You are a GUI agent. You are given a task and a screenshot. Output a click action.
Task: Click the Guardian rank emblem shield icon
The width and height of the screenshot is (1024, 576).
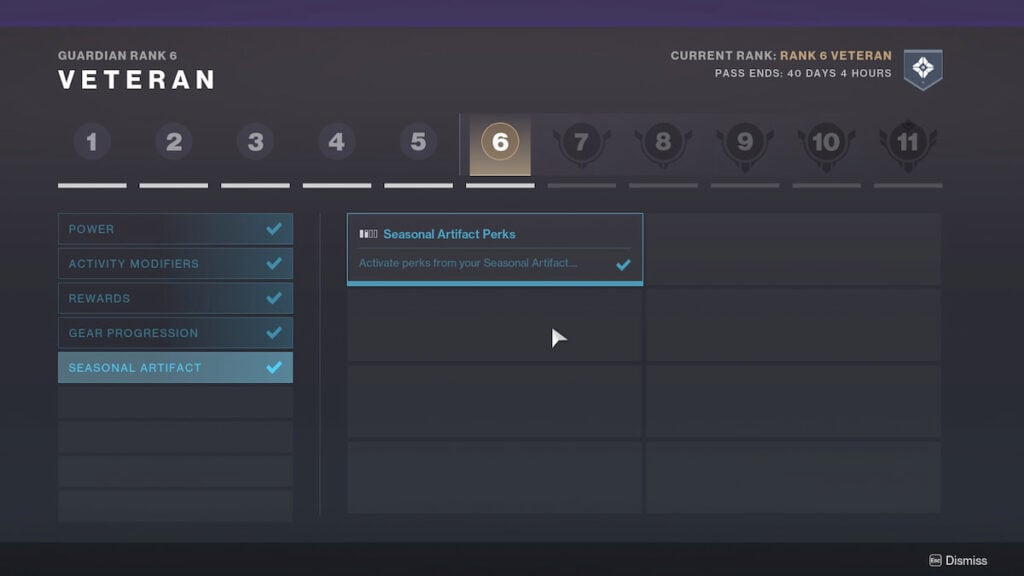coord(923,69)
